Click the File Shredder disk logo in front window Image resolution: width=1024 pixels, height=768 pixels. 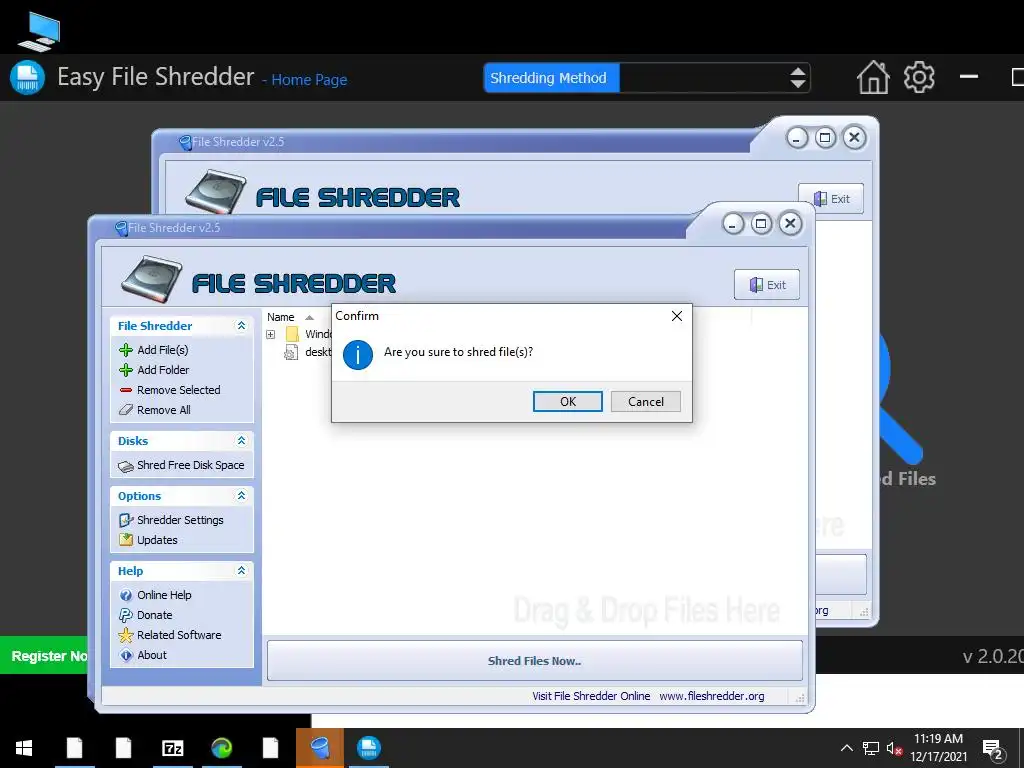coord(152,279)
